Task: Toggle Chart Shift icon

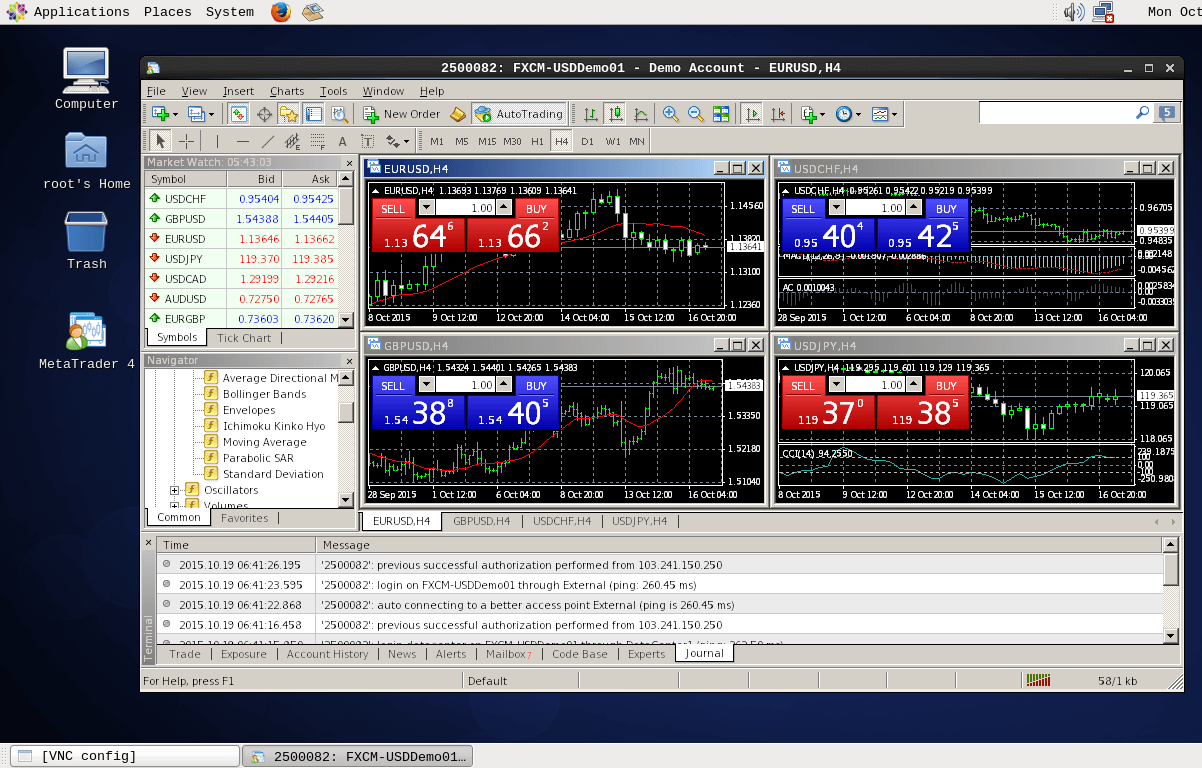Action: pyautogui.click(x=778, y=114)
